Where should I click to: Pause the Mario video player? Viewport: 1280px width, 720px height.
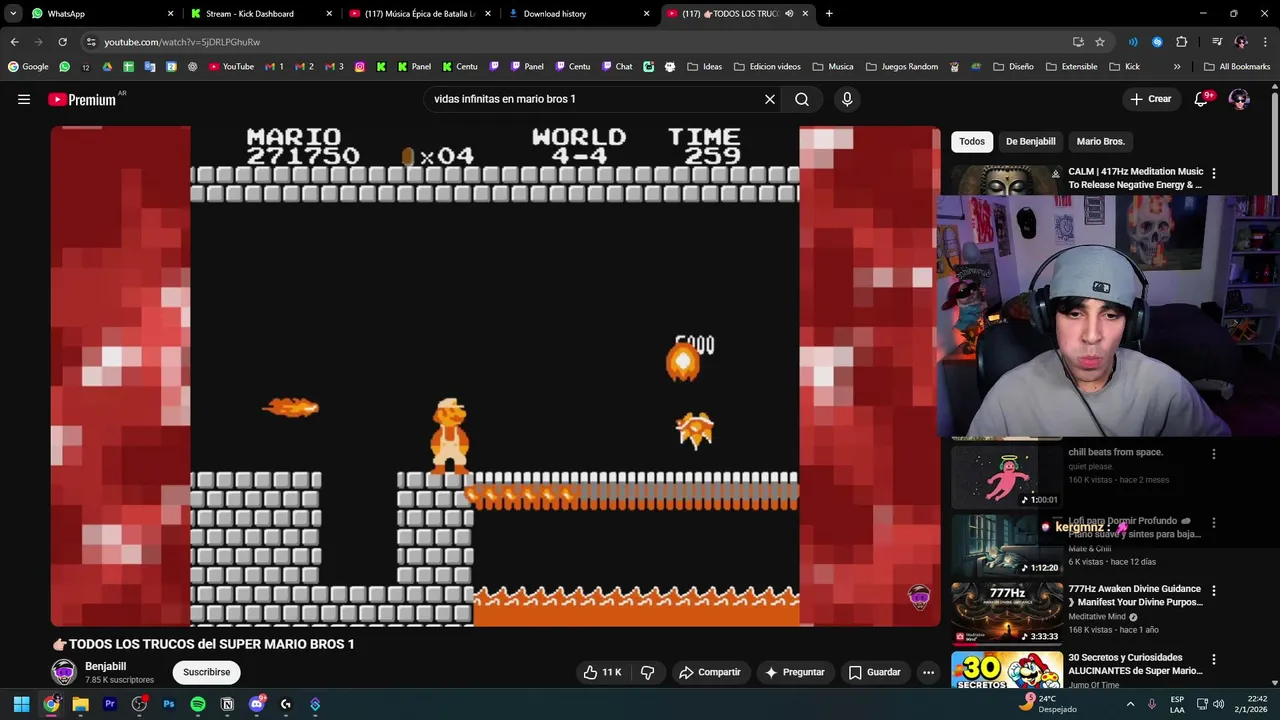[x=495, y=376]
